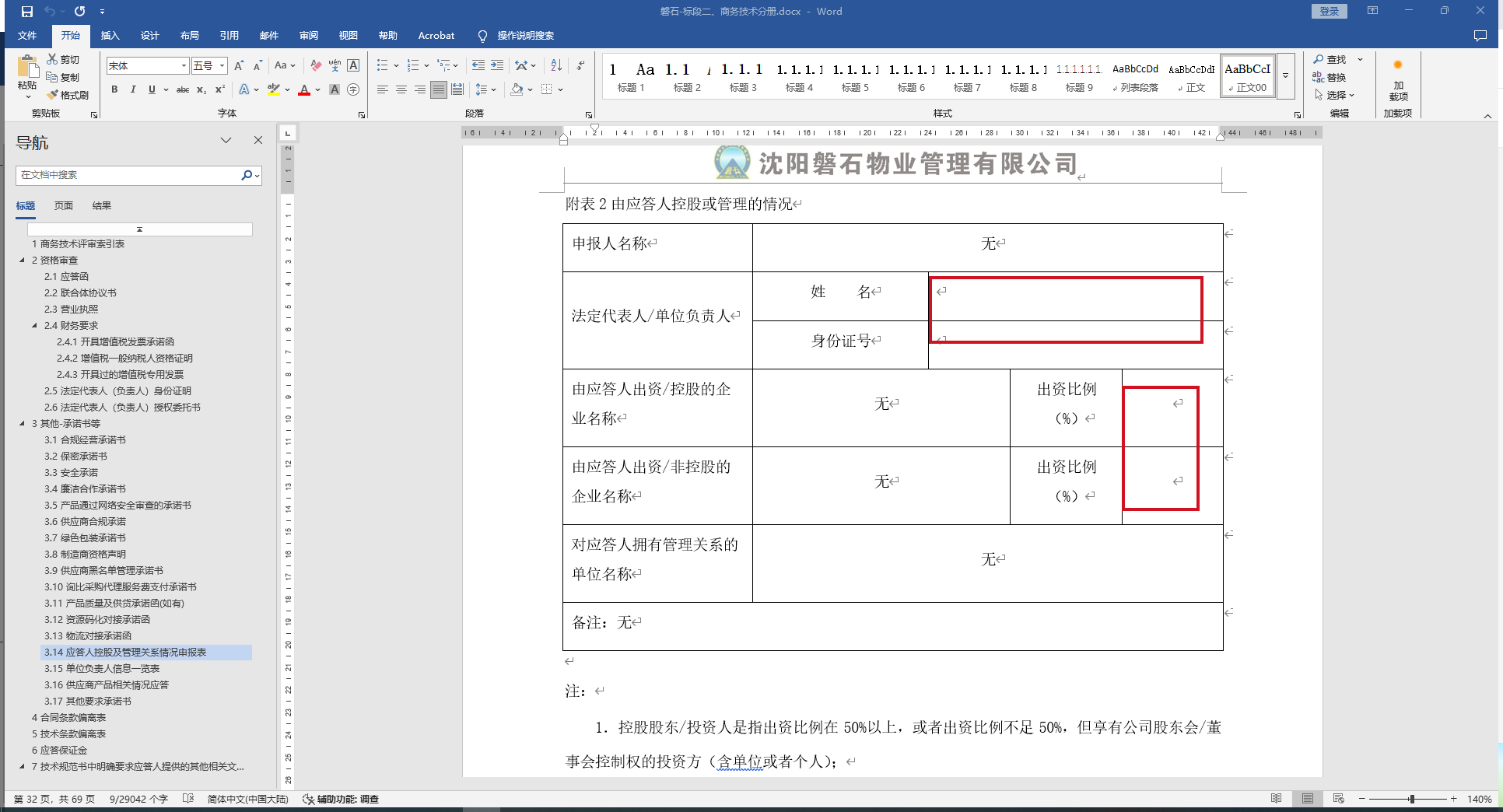1503x812 pixels.
Task: Open the font size dropdown (五号)
Action: (222, 66)
